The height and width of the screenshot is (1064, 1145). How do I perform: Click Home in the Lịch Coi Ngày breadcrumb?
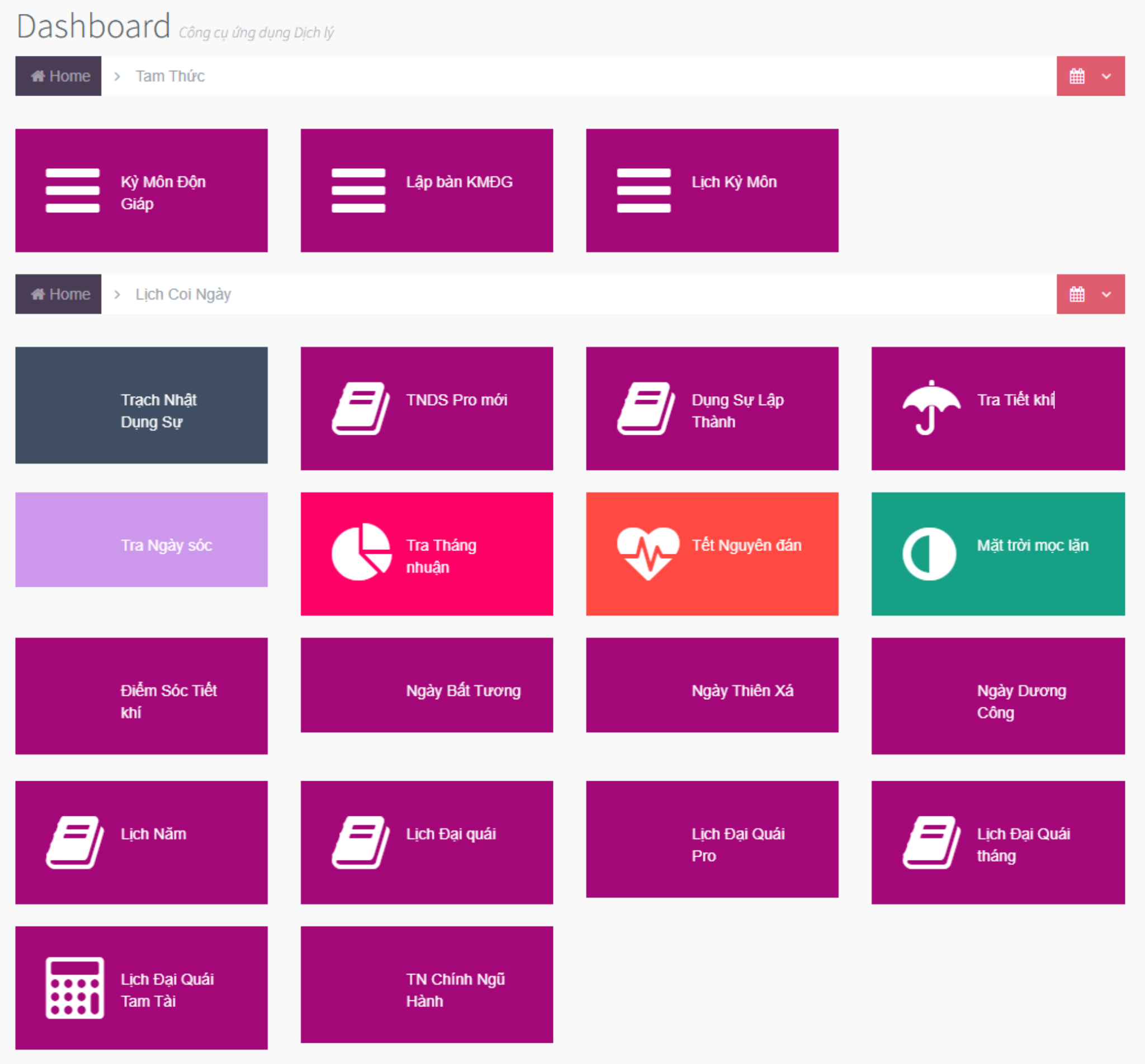click(x=58, y=294)
